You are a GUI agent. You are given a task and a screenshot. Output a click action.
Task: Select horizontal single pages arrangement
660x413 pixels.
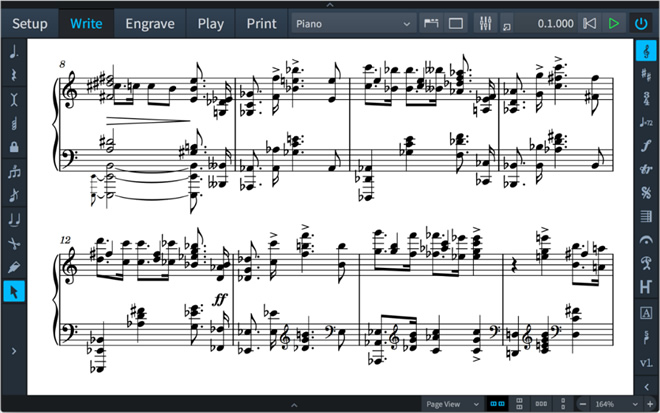coord(541,404)
